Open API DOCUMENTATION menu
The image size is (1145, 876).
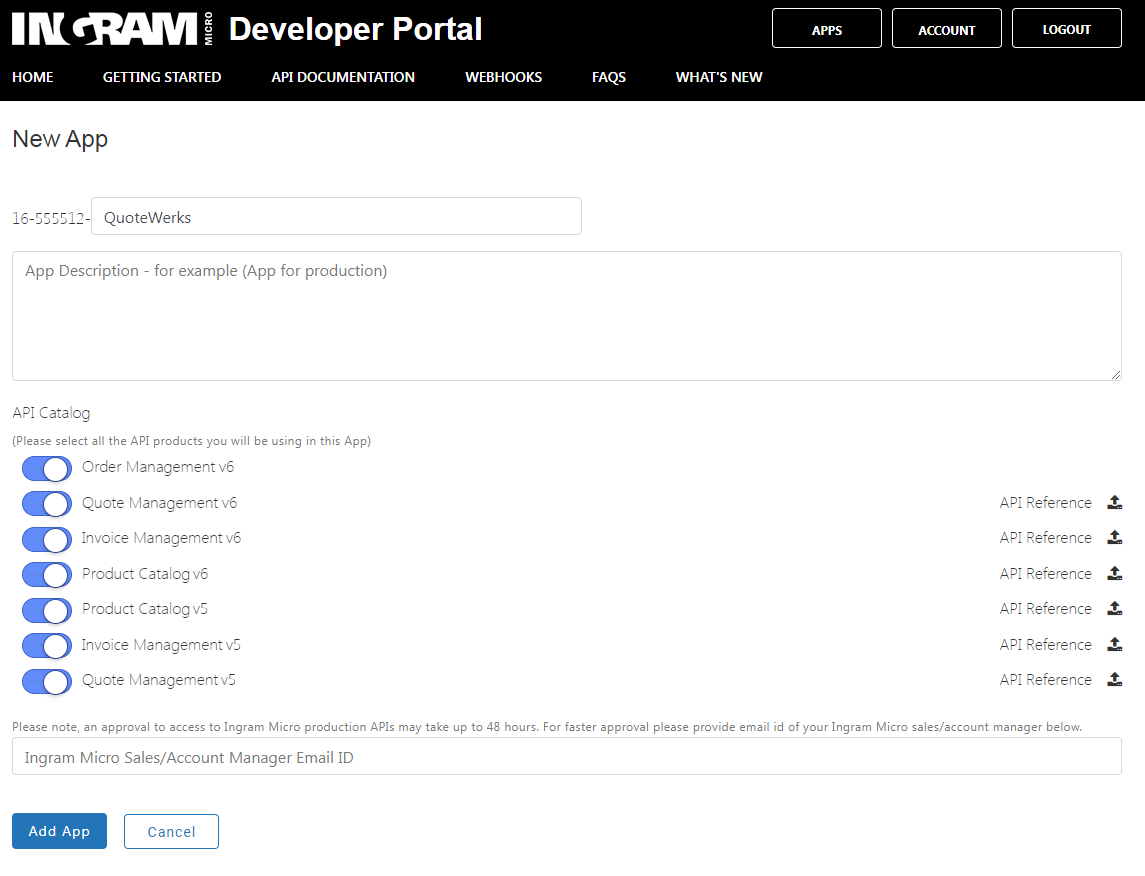343,77
